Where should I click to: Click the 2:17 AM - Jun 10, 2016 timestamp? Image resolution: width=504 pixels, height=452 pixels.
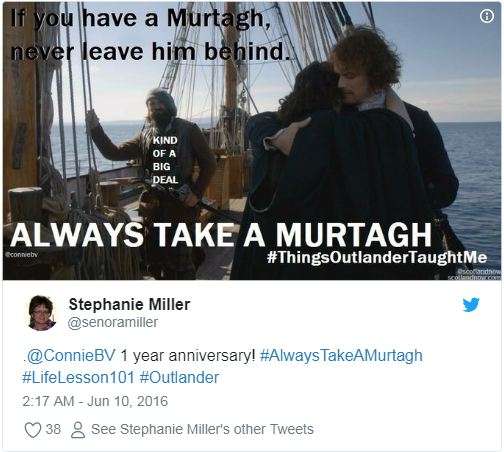[95, 401]
